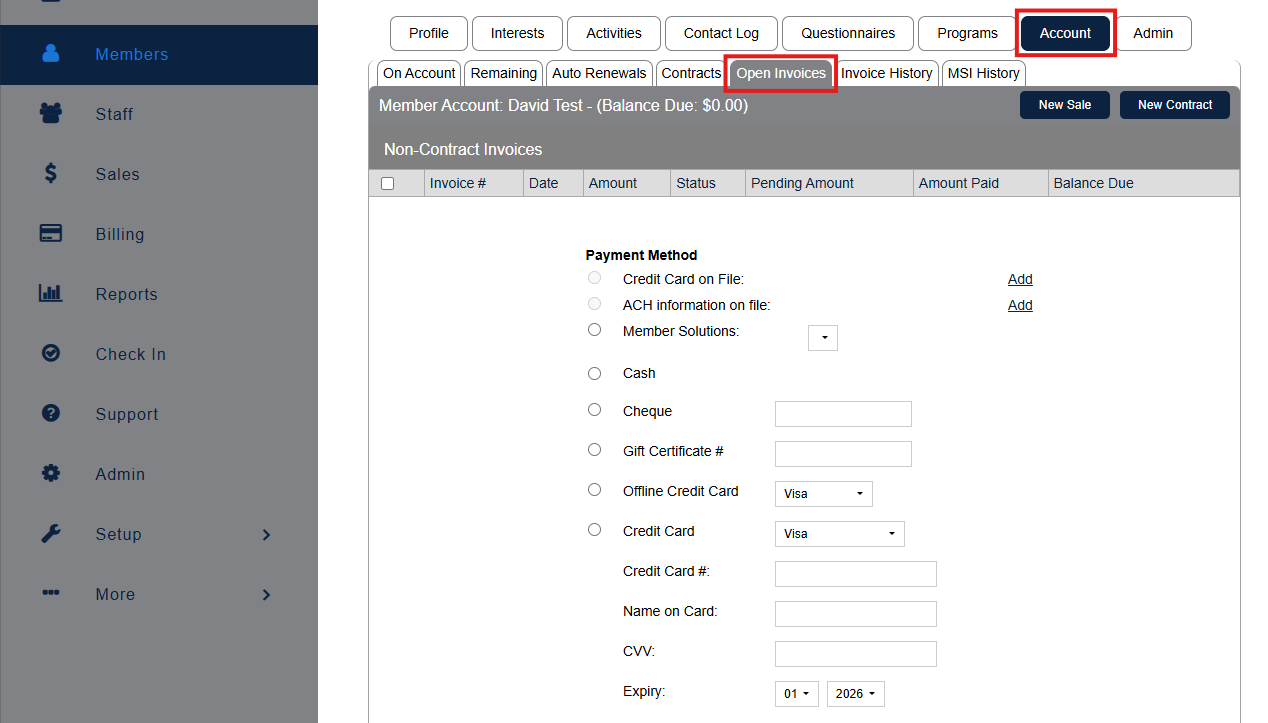Click the Check In checkmark icon
This screenshot has width=1268, height=723.
(x=51, y=354)
